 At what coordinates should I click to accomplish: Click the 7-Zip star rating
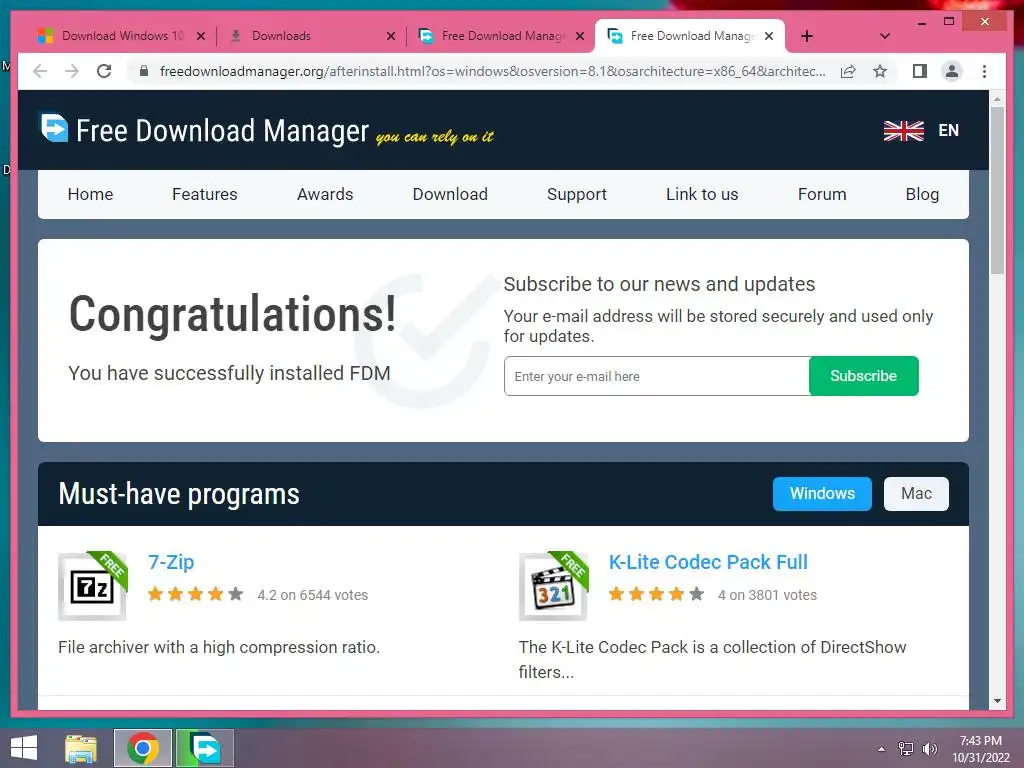pos(195,594)
